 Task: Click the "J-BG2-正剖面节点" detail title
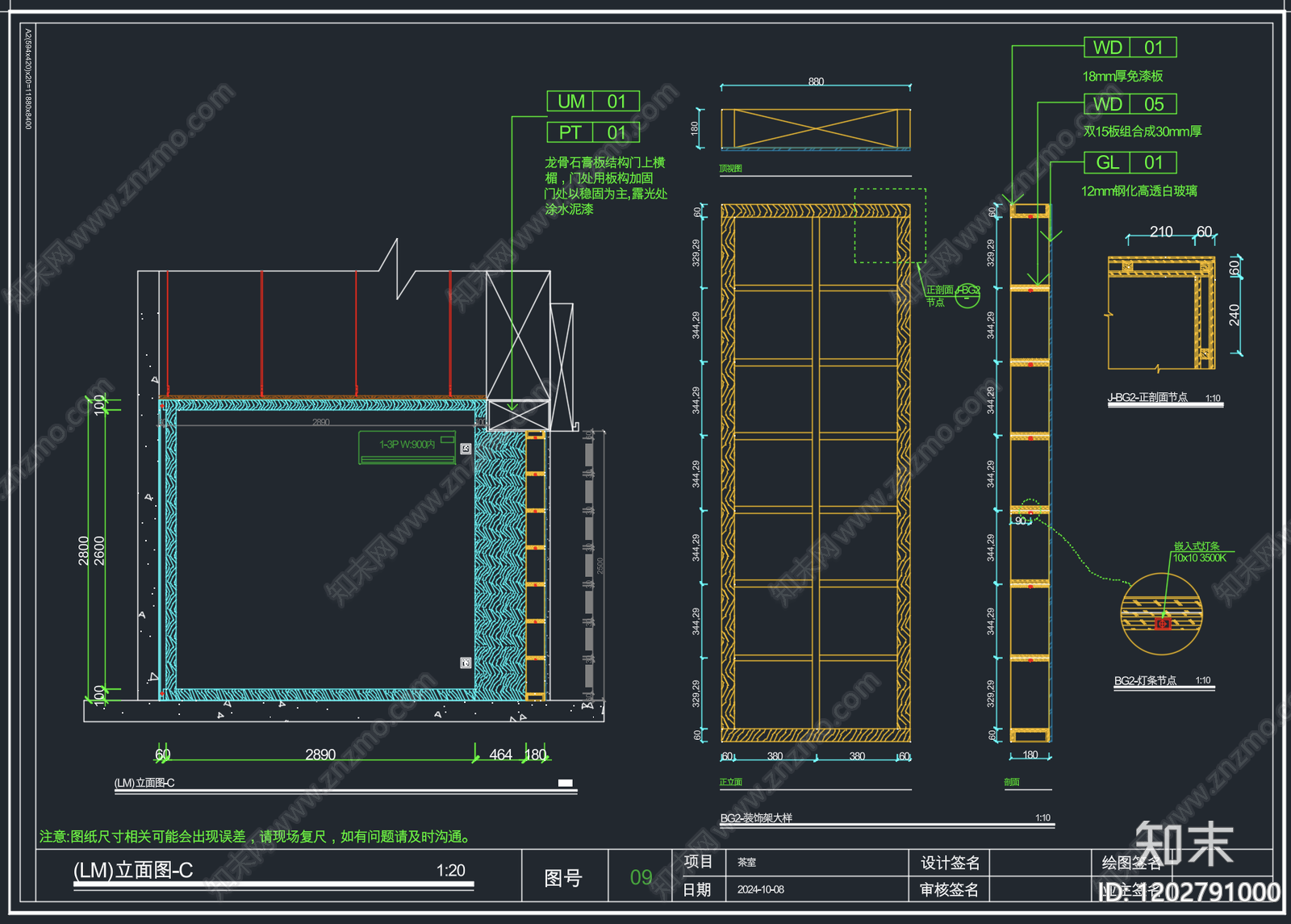[x=1147, y=398]
